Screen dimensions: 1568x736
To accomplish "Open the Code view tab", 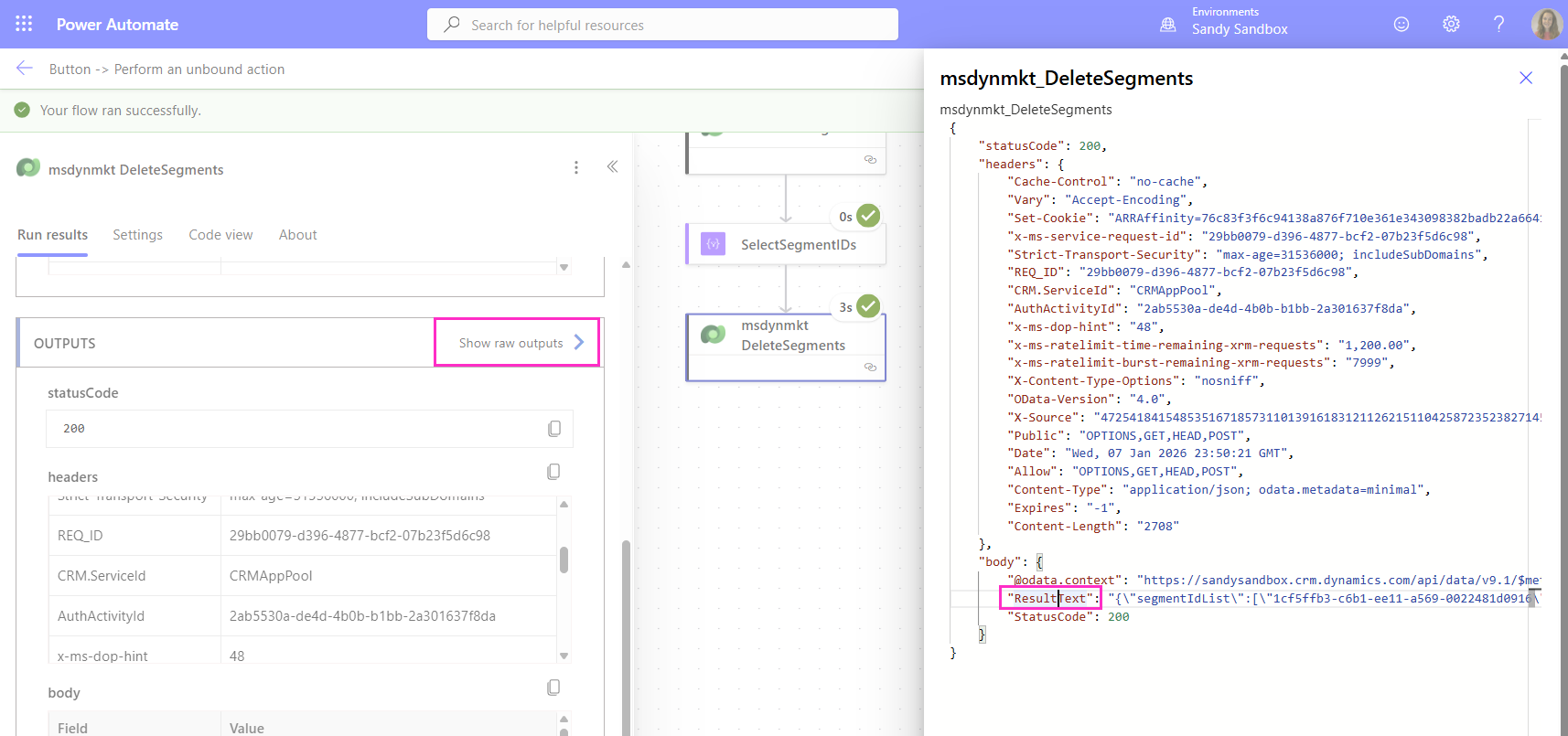I will point(220,235).
